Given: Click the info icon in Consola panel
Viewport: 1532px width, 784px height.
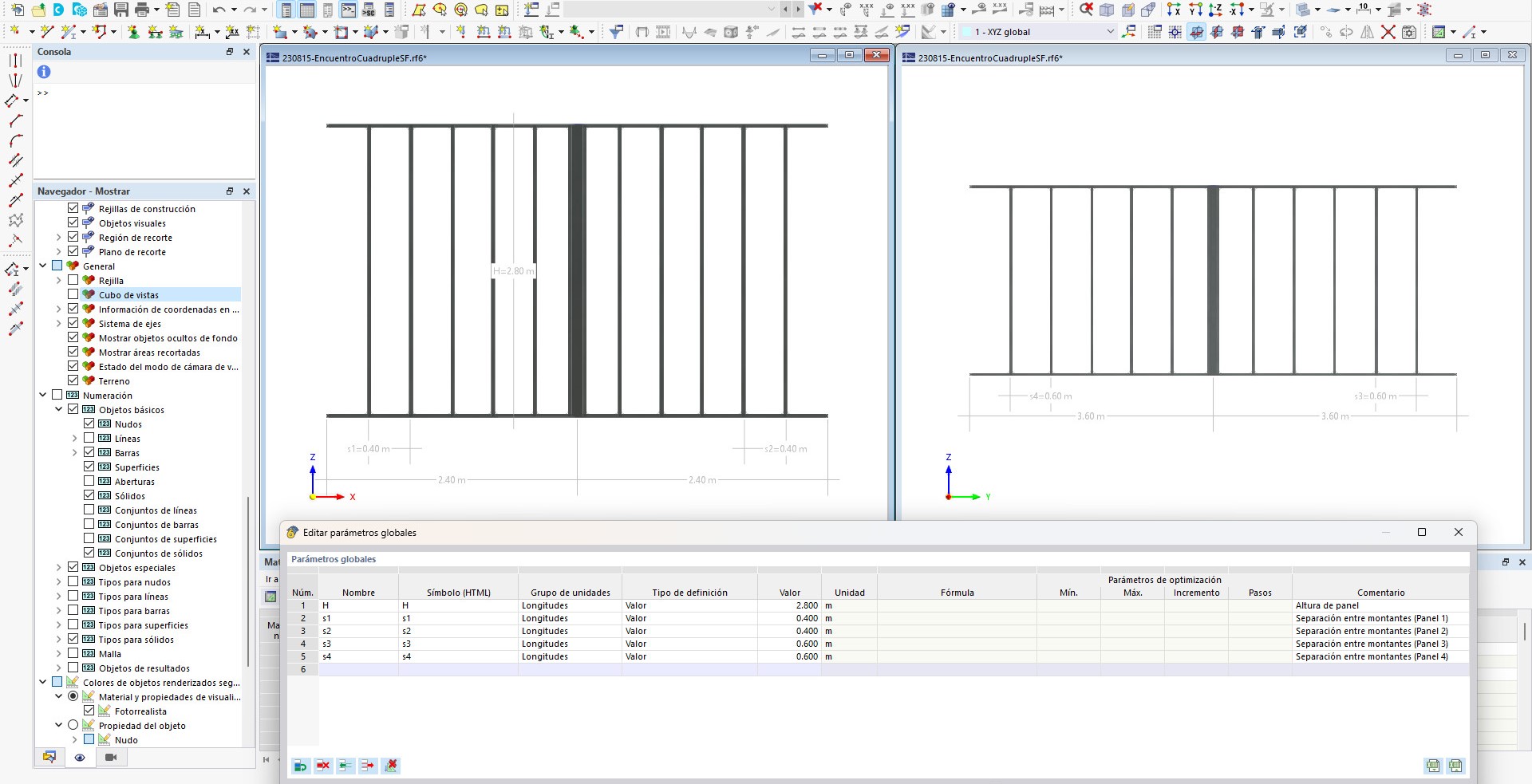Looking at the screenshot, I should [44, 72].
